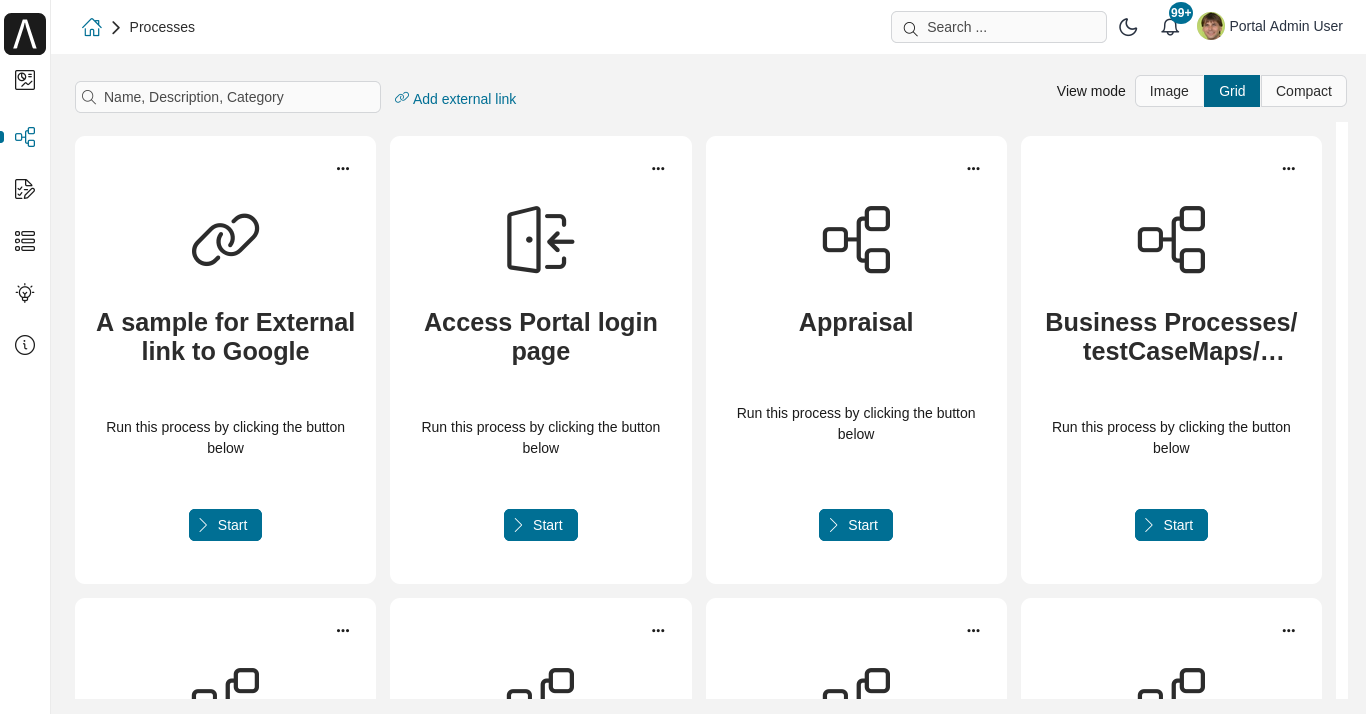Click the process search input field
Screen dimensions: 1366x714
click(227, 97)
